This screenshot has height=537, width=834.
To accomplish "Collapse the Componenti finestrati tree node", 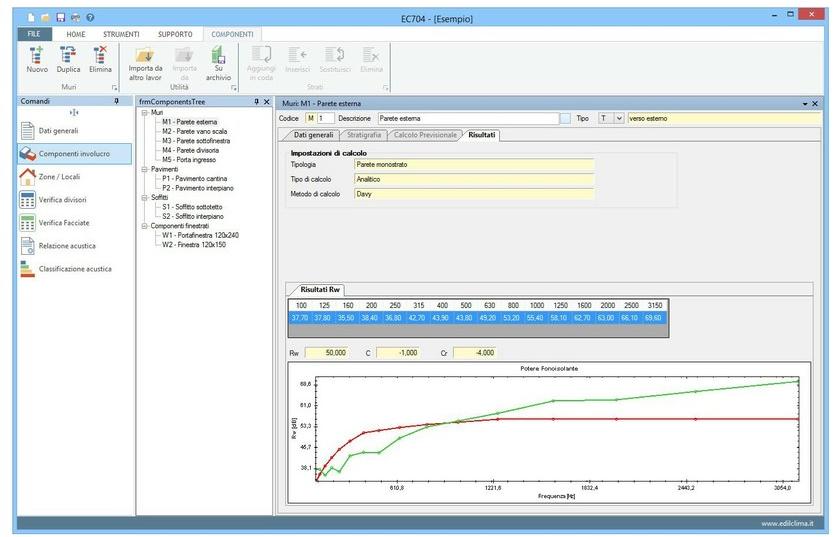I will pyautogui.click(x=144, y=225).
